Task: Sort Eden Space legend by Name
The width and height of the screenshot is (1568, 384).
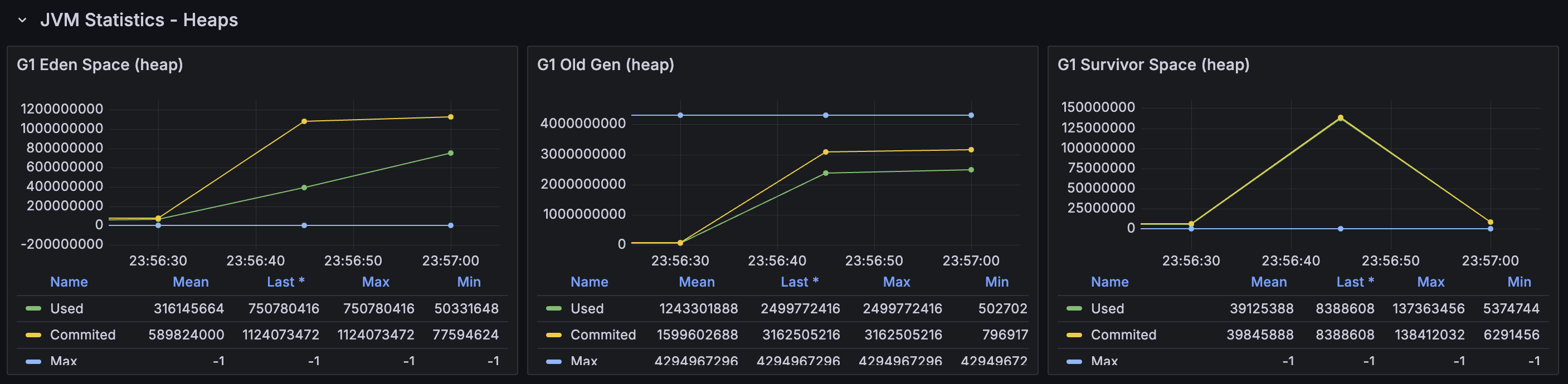Action: pos(69,282)
